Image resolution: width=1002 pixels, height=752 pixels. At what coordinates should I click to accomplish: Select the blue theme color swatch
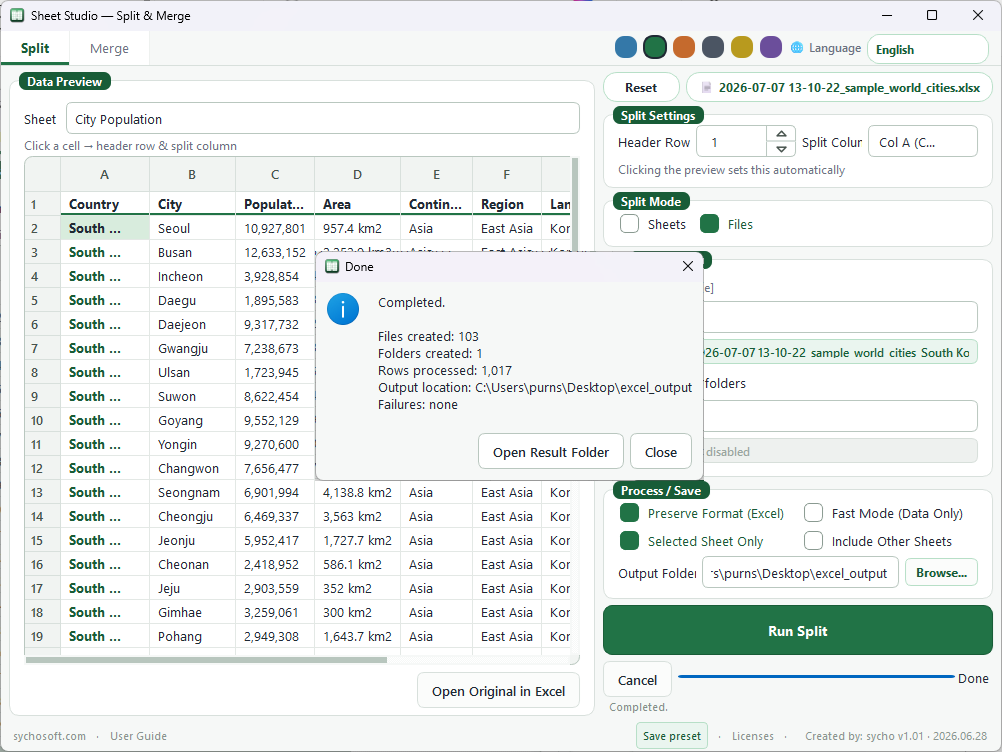[626, 47]
